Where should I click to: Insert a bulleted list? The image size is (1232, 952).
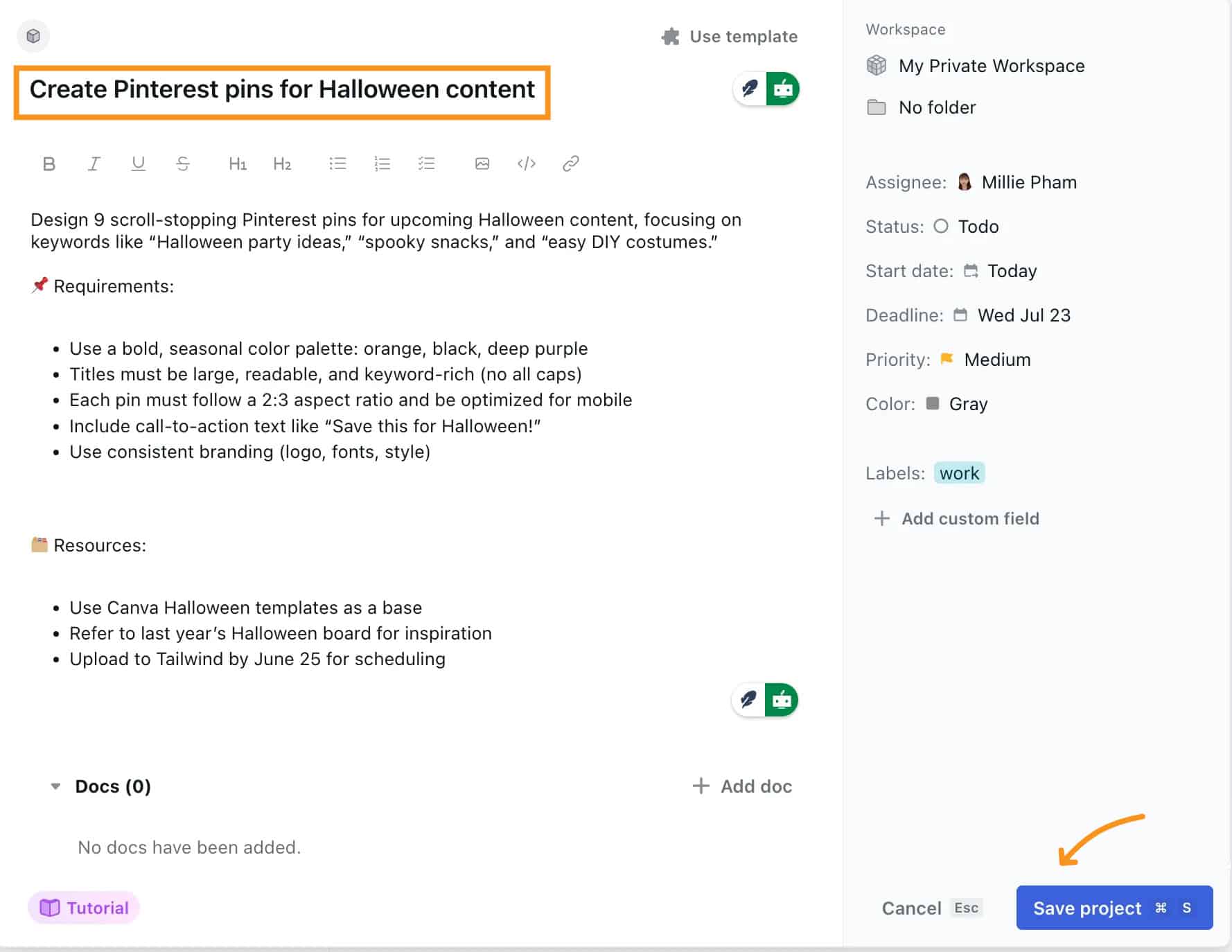click(x=337, y=164)
